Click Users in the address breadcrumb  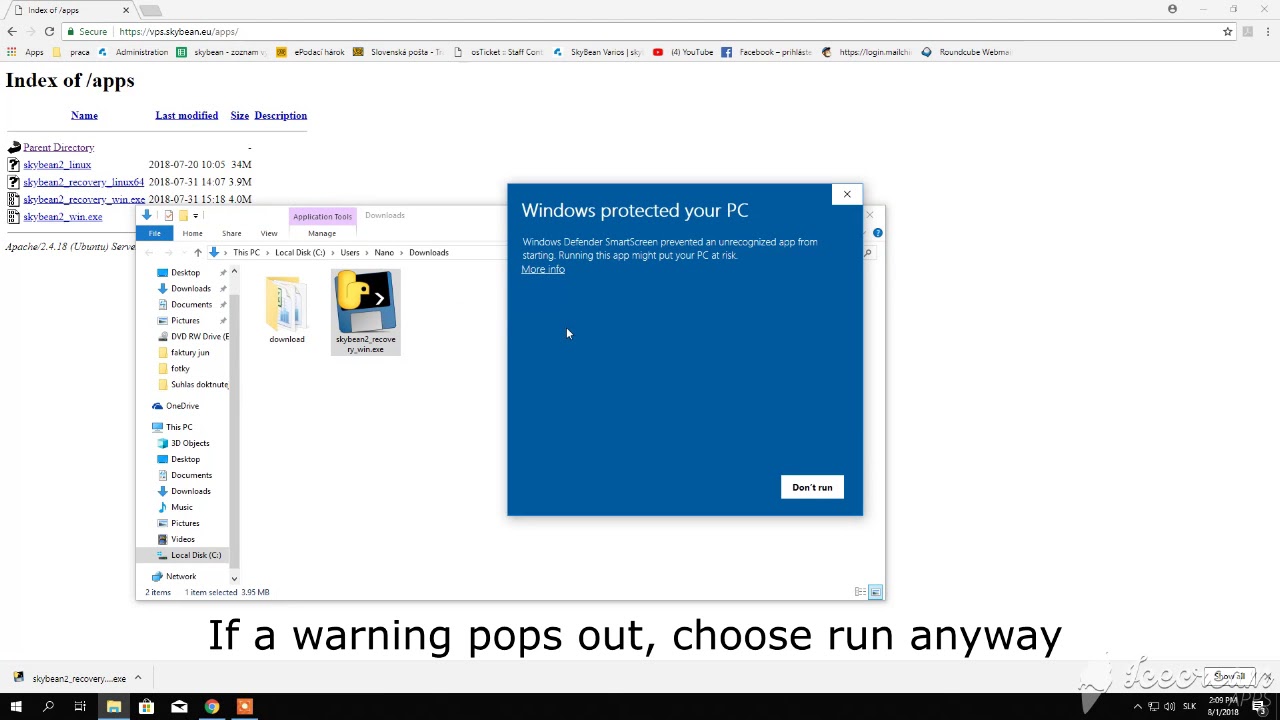tap(349, 253)
